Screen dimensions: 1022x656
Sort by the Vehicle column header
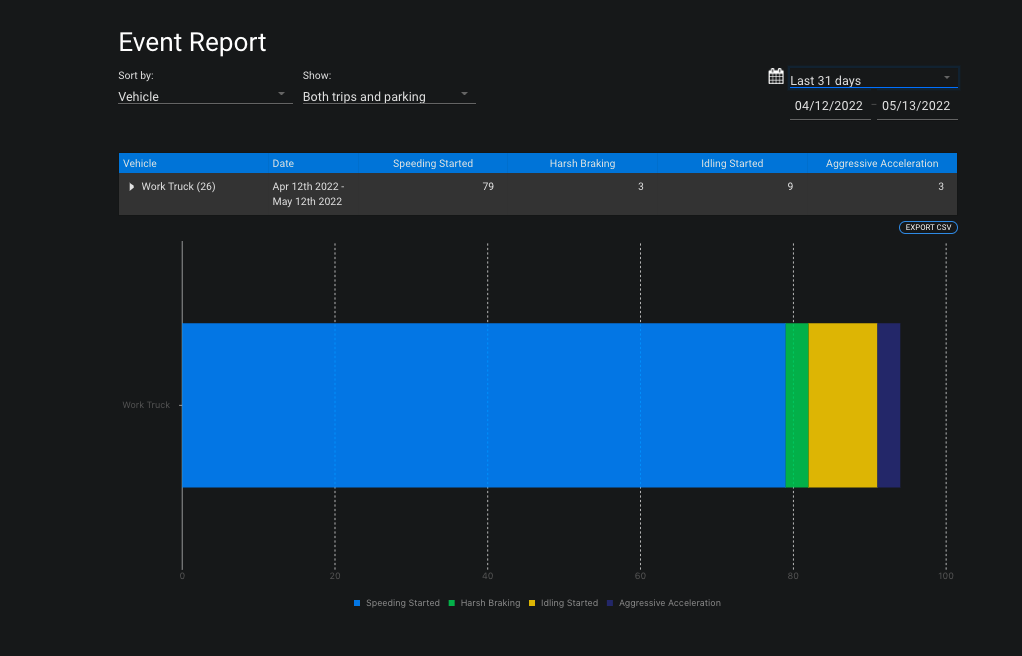click(140, 164)
